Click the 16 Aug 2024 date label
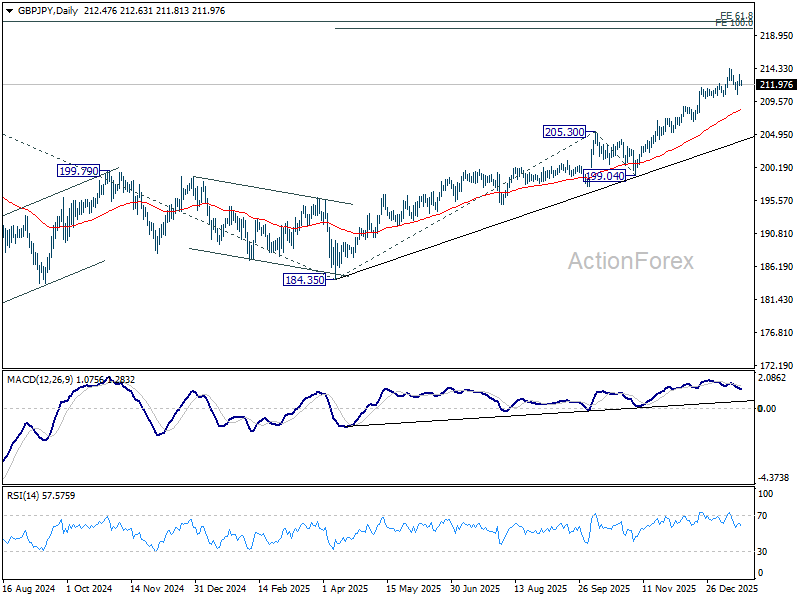 coord(27,590)
